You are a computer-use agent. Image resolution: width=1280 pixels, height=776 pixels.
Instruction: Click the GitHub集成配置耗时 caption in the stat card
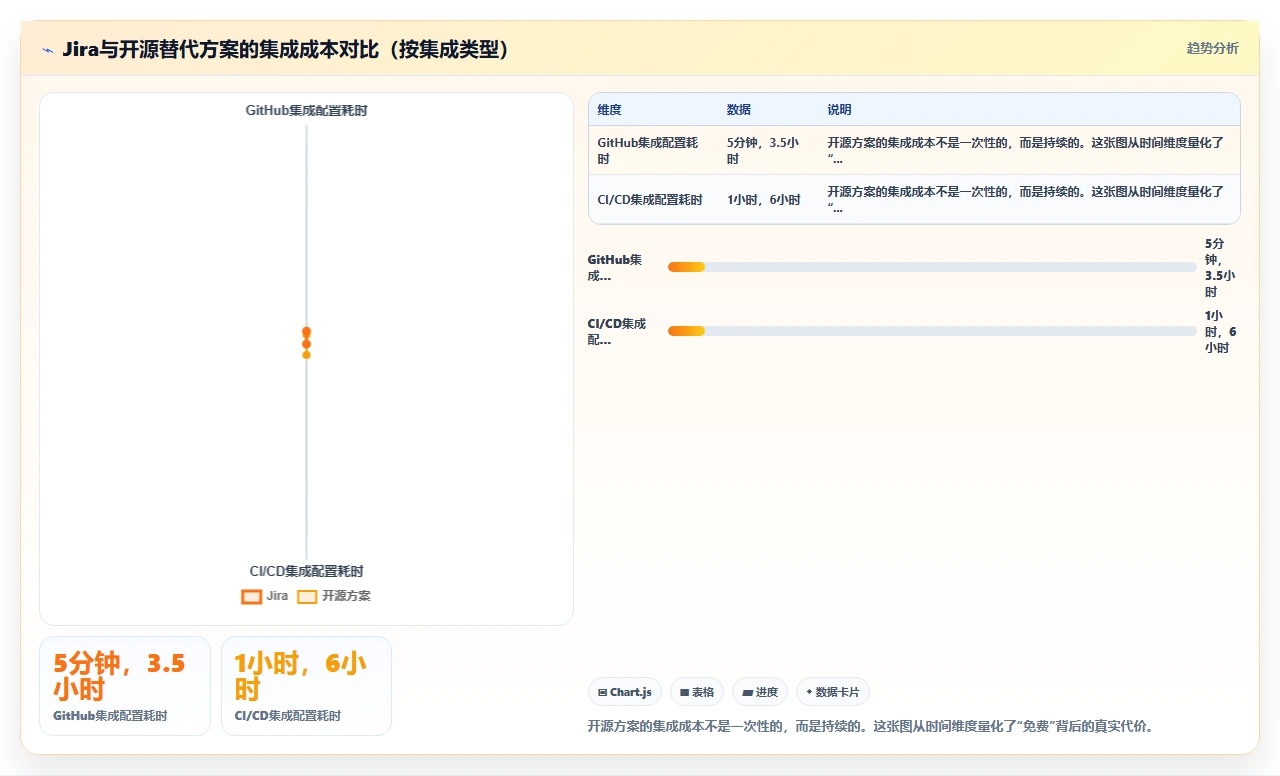tap(110, 716)
